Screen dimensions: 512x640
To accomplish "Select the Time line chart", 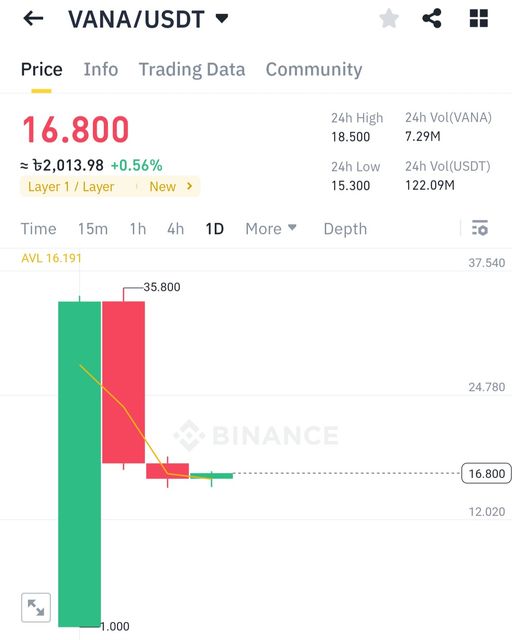I will coord(38,229).
